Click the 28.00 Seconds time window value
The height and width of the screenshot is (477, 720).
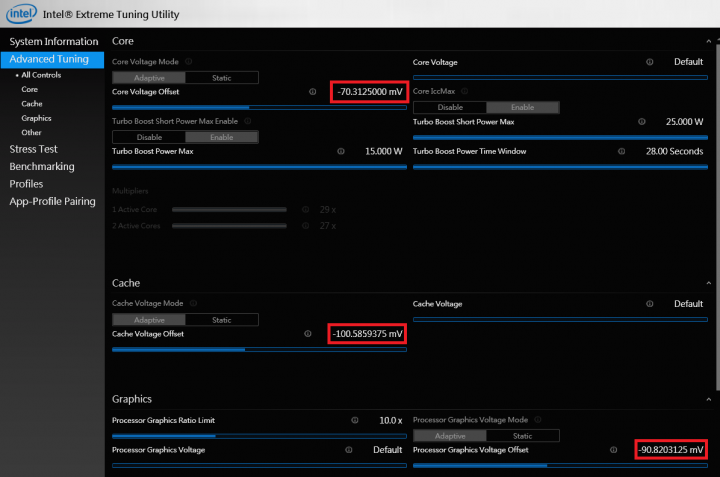pyautogui.click(x=675, y=151)
